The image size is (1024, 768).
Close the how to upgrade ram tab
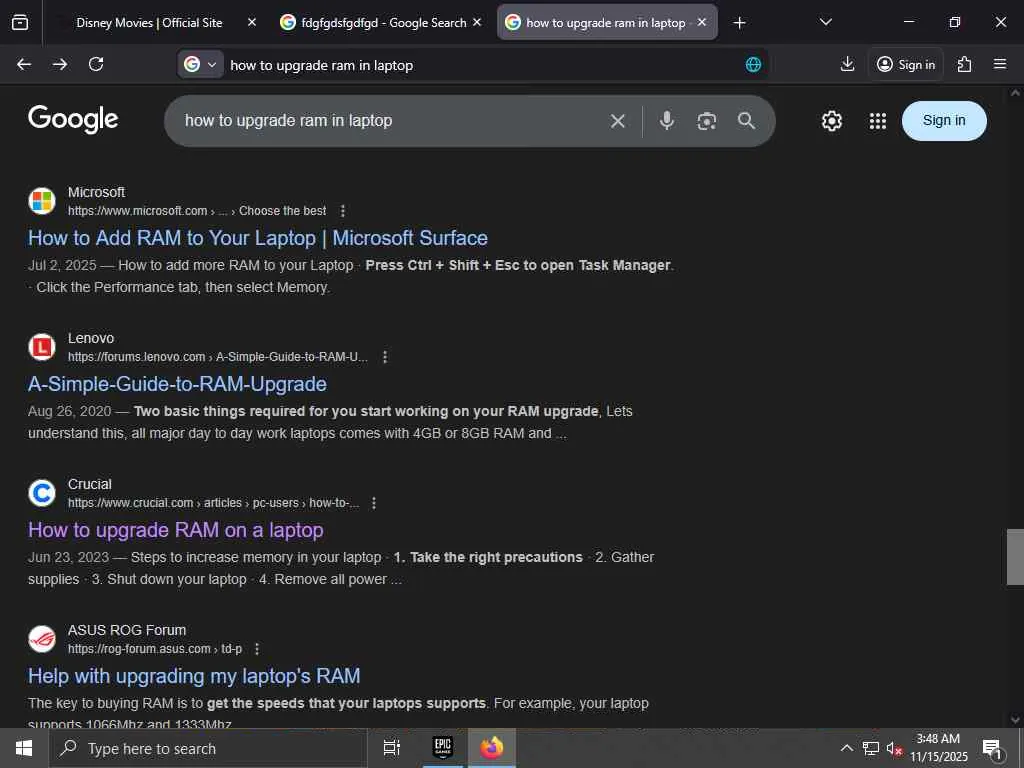[702, 22]
